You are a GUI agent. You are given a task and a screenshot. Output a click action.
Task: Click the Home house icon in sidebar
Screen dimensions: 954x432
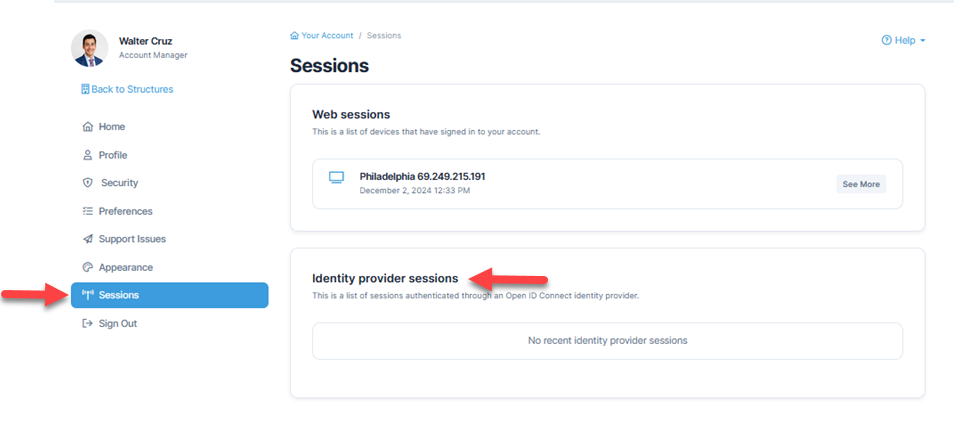click(x=88, y=127)
